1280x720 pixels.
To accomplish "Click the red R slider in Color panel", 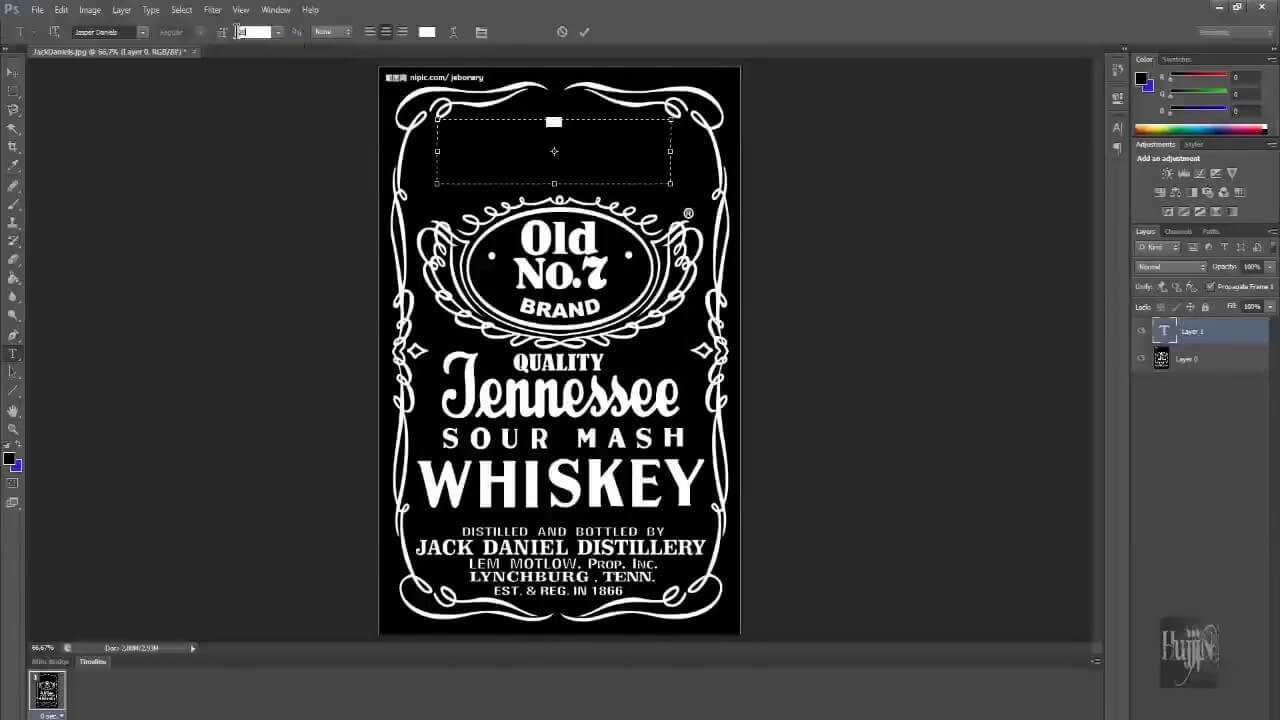I will [1200, 77].
